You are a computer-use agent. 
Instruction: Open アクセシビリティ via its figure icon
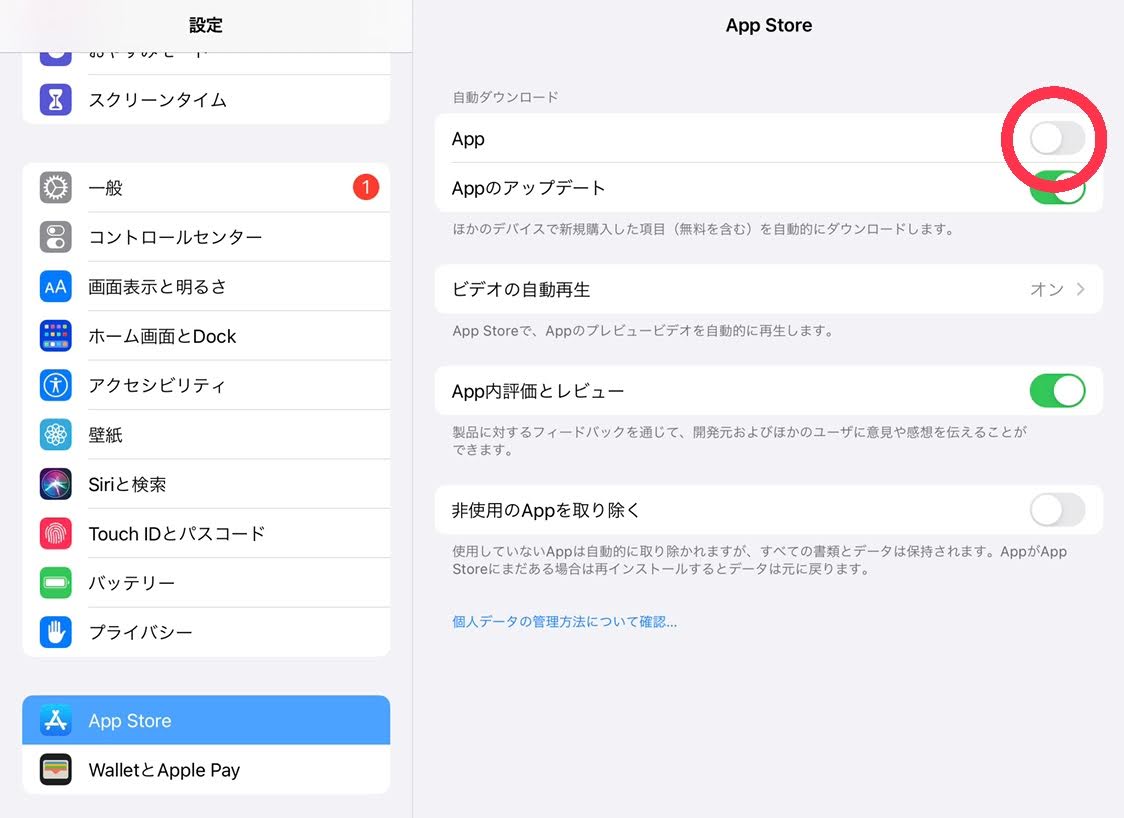pos(55,386)
